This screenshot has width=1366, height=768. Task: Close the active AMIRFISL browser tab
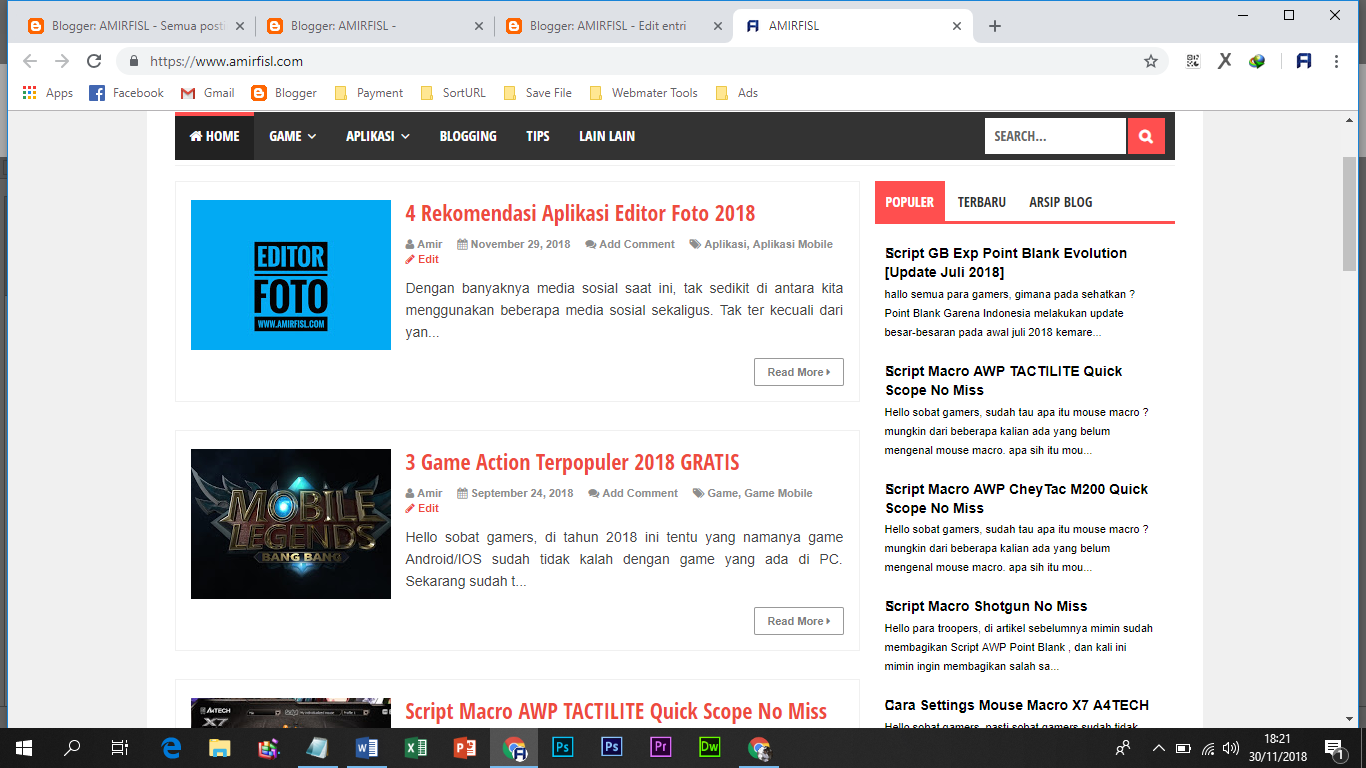(x=957, y=26)
